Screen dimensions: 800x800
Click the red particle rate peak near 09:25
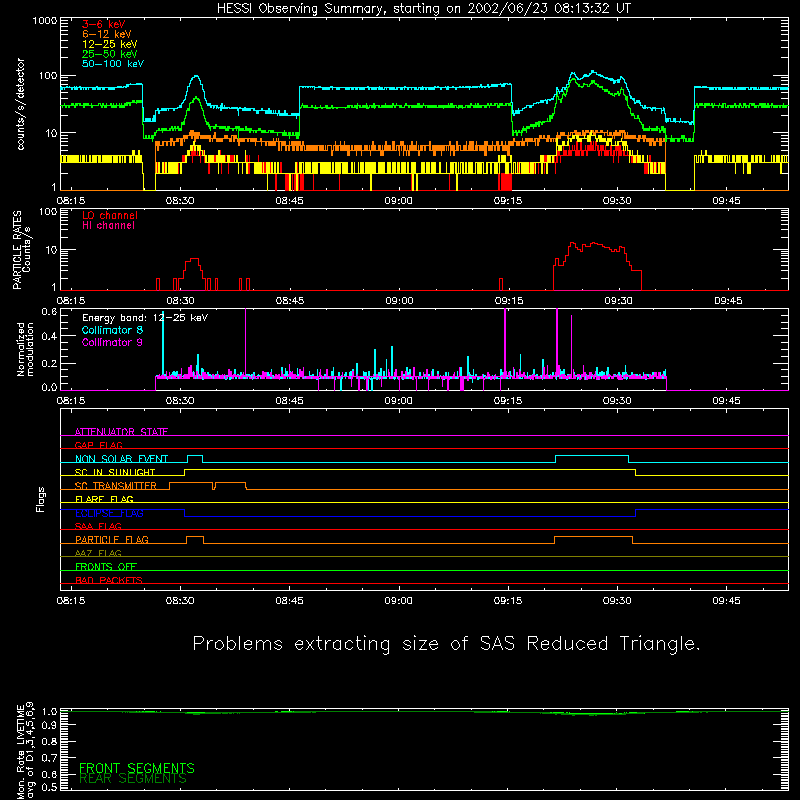[x=594, y=245]
